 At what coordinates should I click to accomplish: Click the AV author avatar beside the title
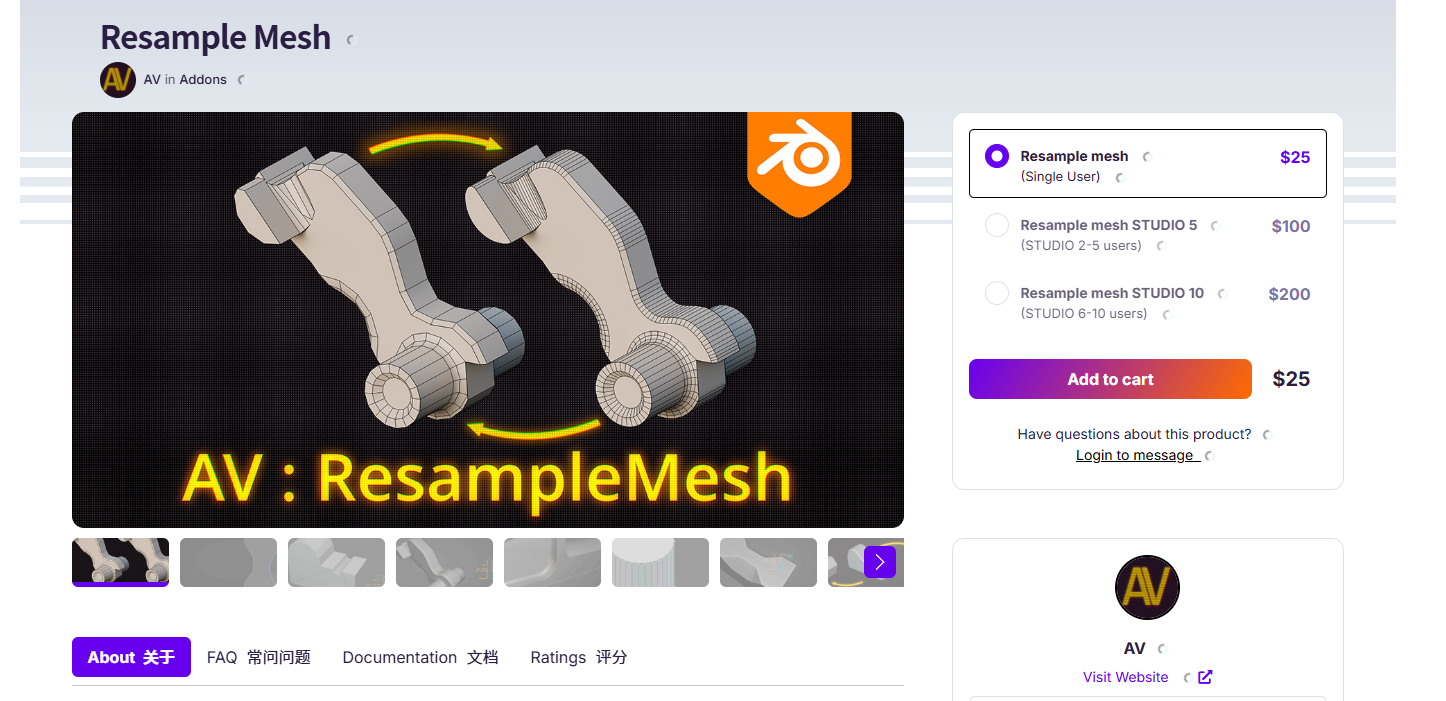[118, 80]
